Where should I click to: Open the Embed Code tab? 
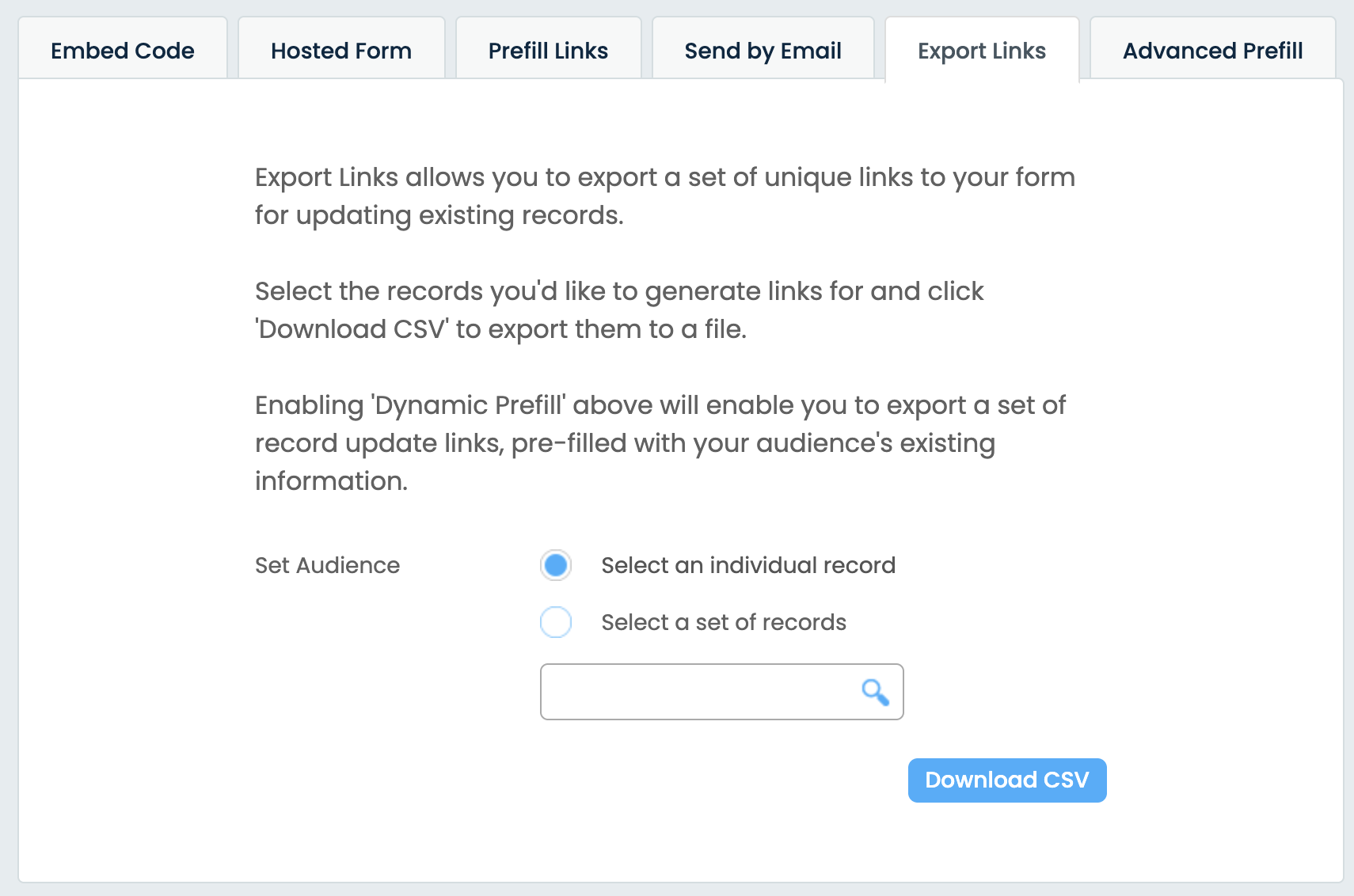tap(123, 51)
